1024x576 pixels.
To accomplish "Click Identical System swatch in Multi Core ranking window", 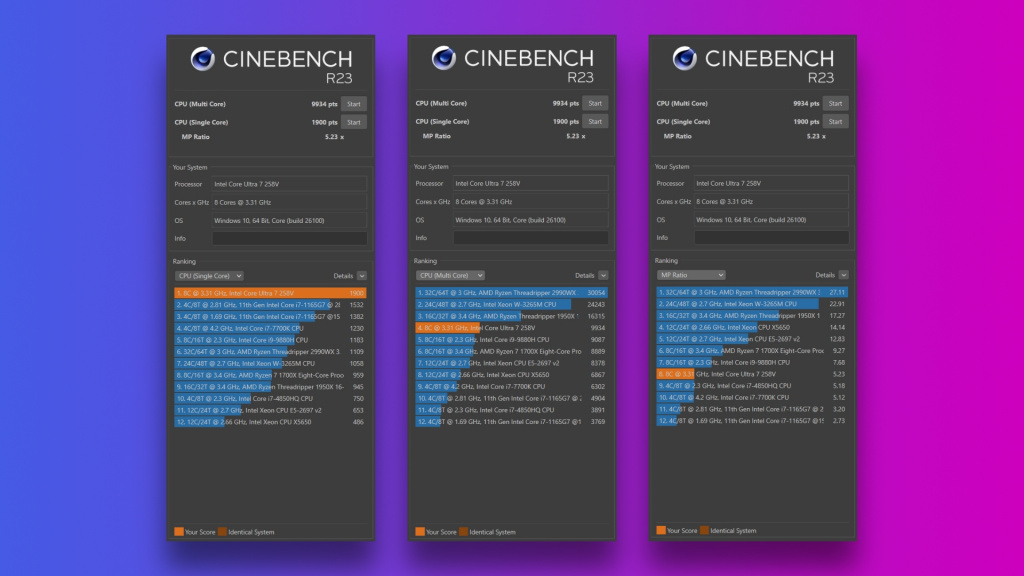I will pyautogui.click(x=463, y=532).
